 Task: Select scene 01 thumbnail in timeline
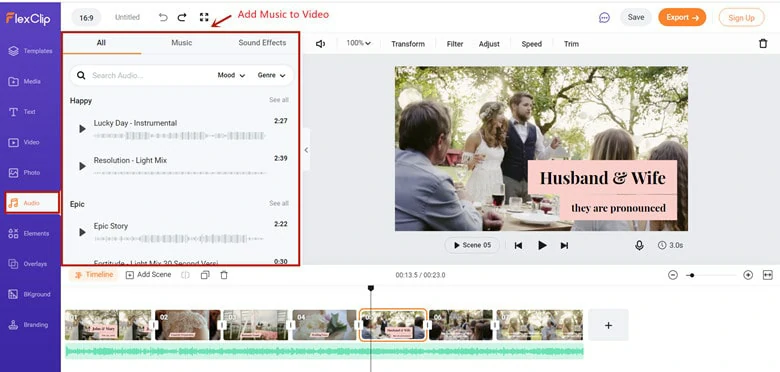(x=108, y=325)
